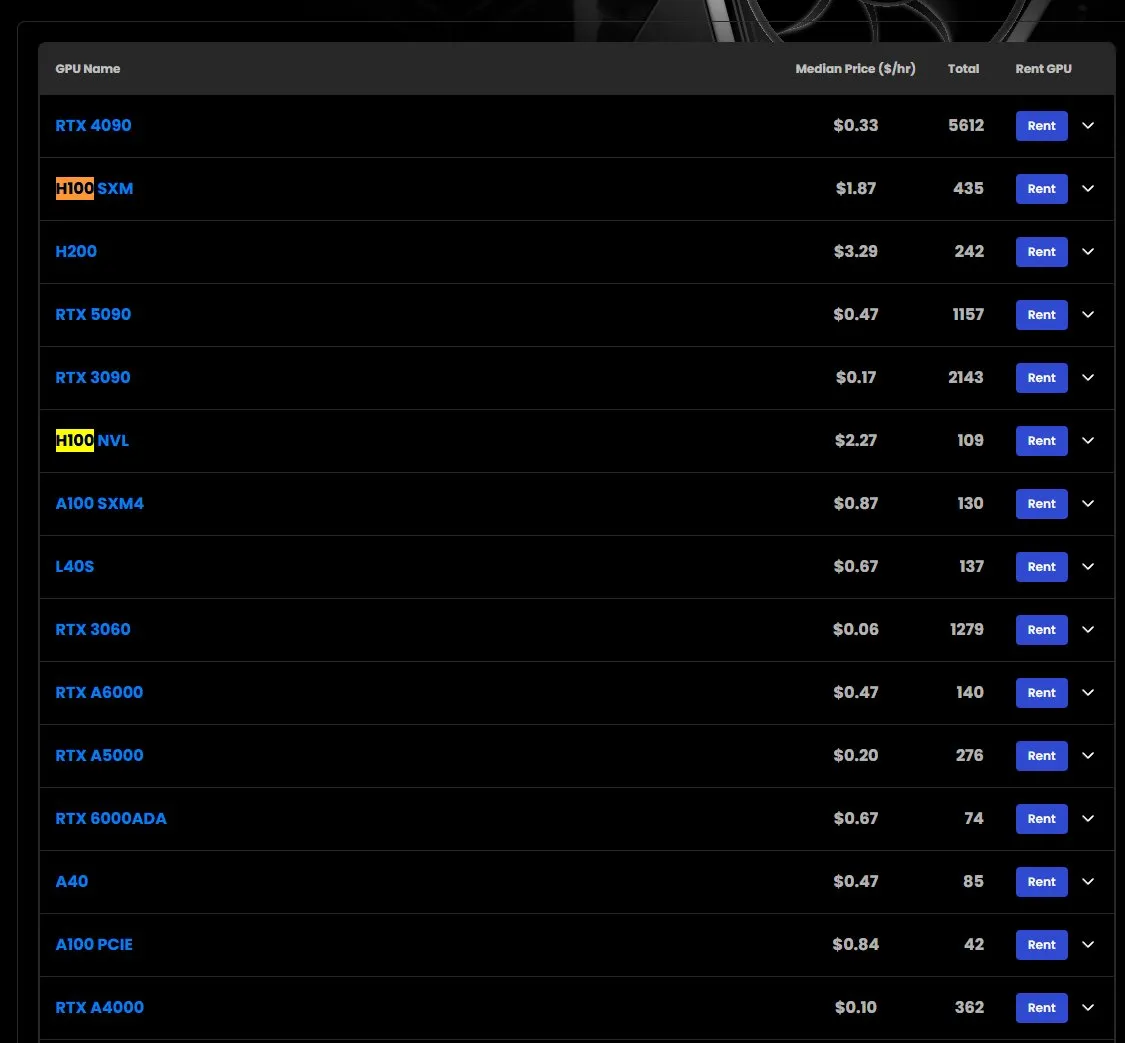Select the $0.06 price for RTX 3060
Image resolution: width=1125 pixels, height=1043 pixels.
pos(855,629)
